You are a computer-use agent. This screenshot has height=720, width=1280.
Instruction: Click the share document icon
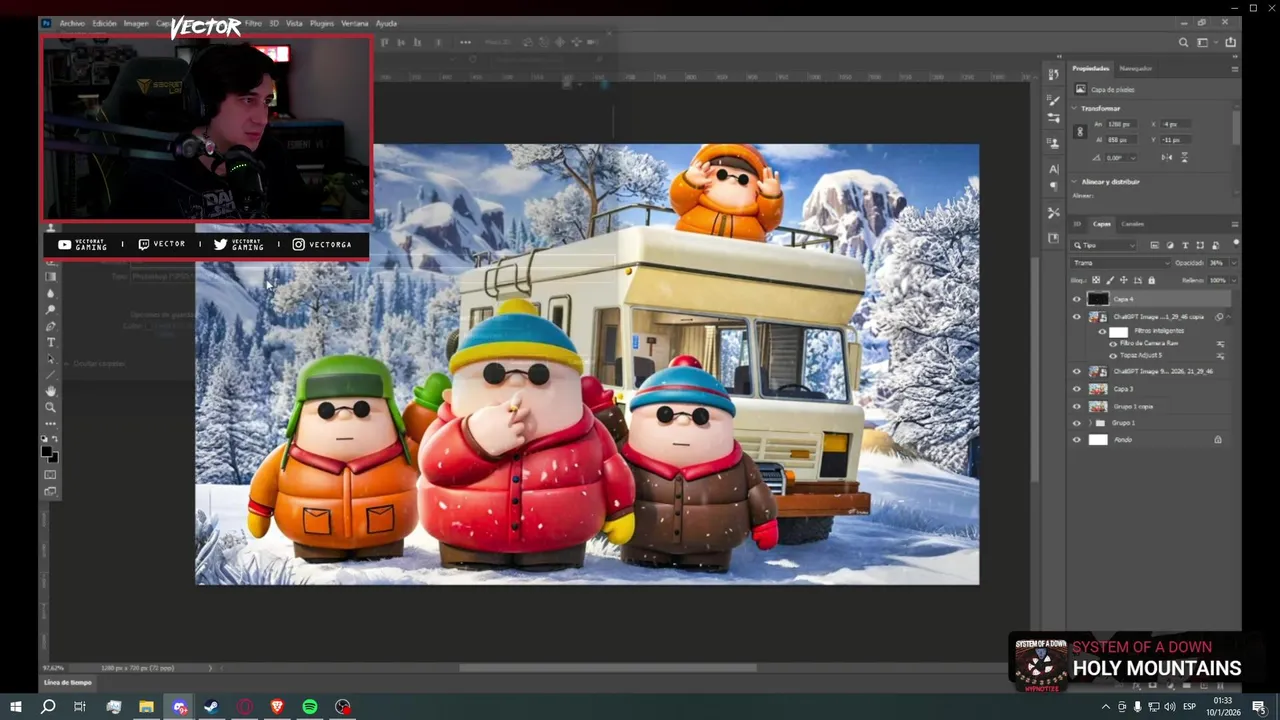pos(1231,42)
